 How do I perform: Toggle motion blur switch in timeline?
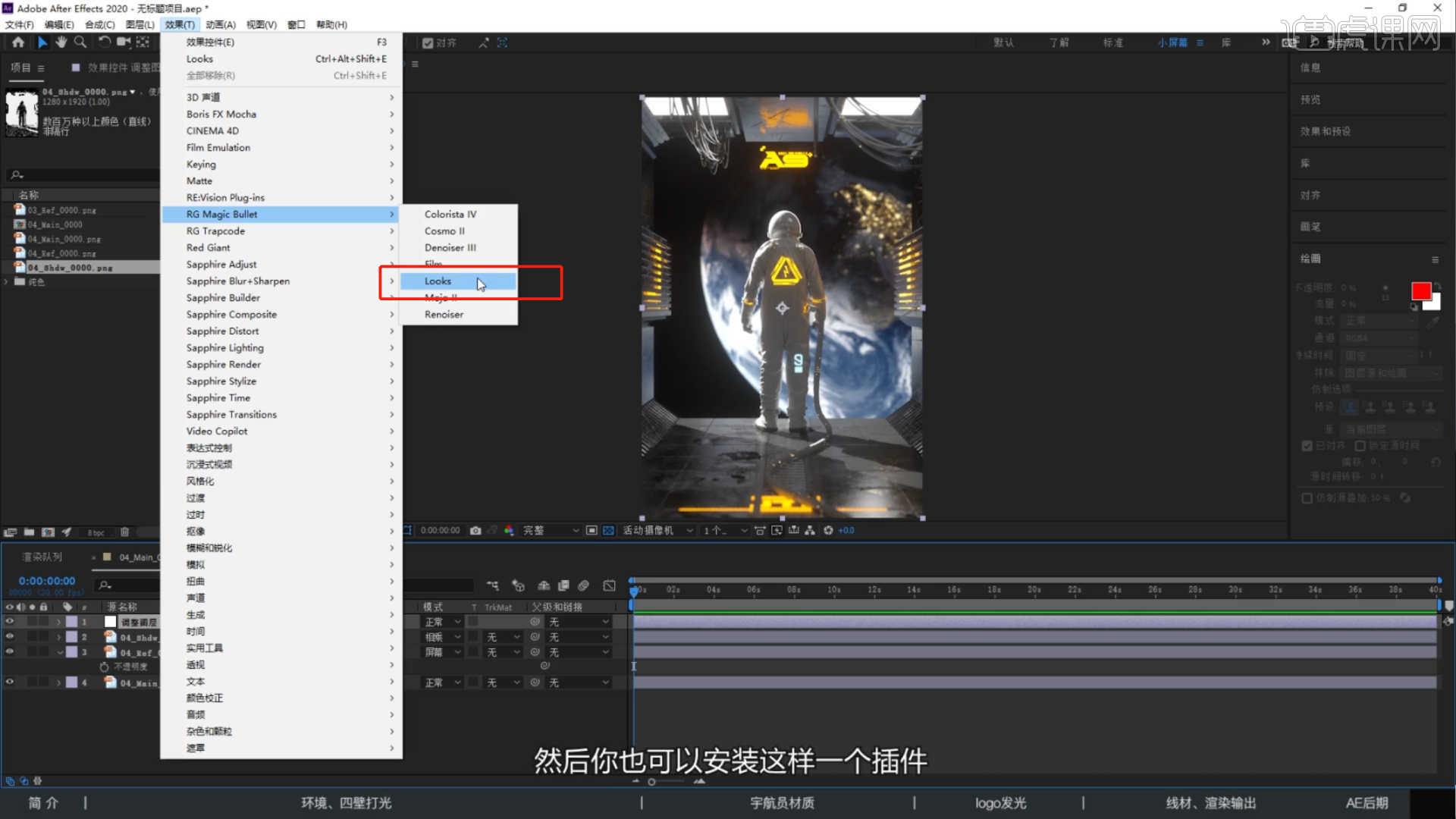pyautogui.click(x=583, y=585)
